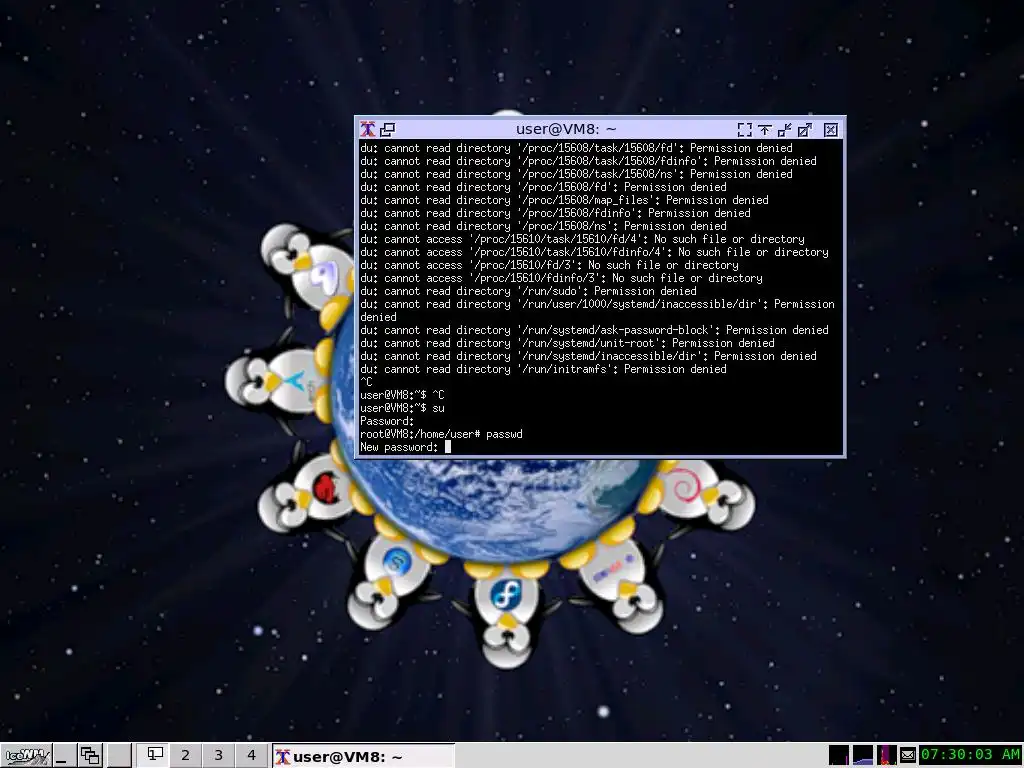Click the show desktop taskbar button
This screenshot has width=1024, height=768.
point(64,756)
